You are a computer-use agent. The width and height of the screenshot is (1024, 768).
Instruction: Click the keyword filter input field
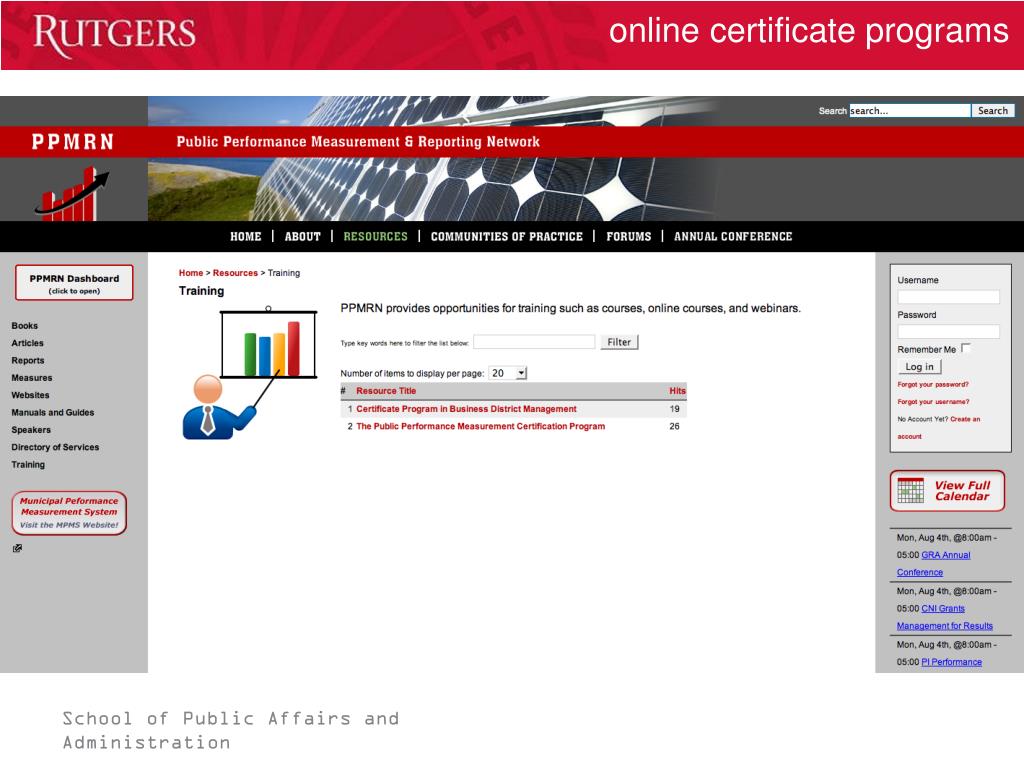pyautogui.click(x=534, y=342)
